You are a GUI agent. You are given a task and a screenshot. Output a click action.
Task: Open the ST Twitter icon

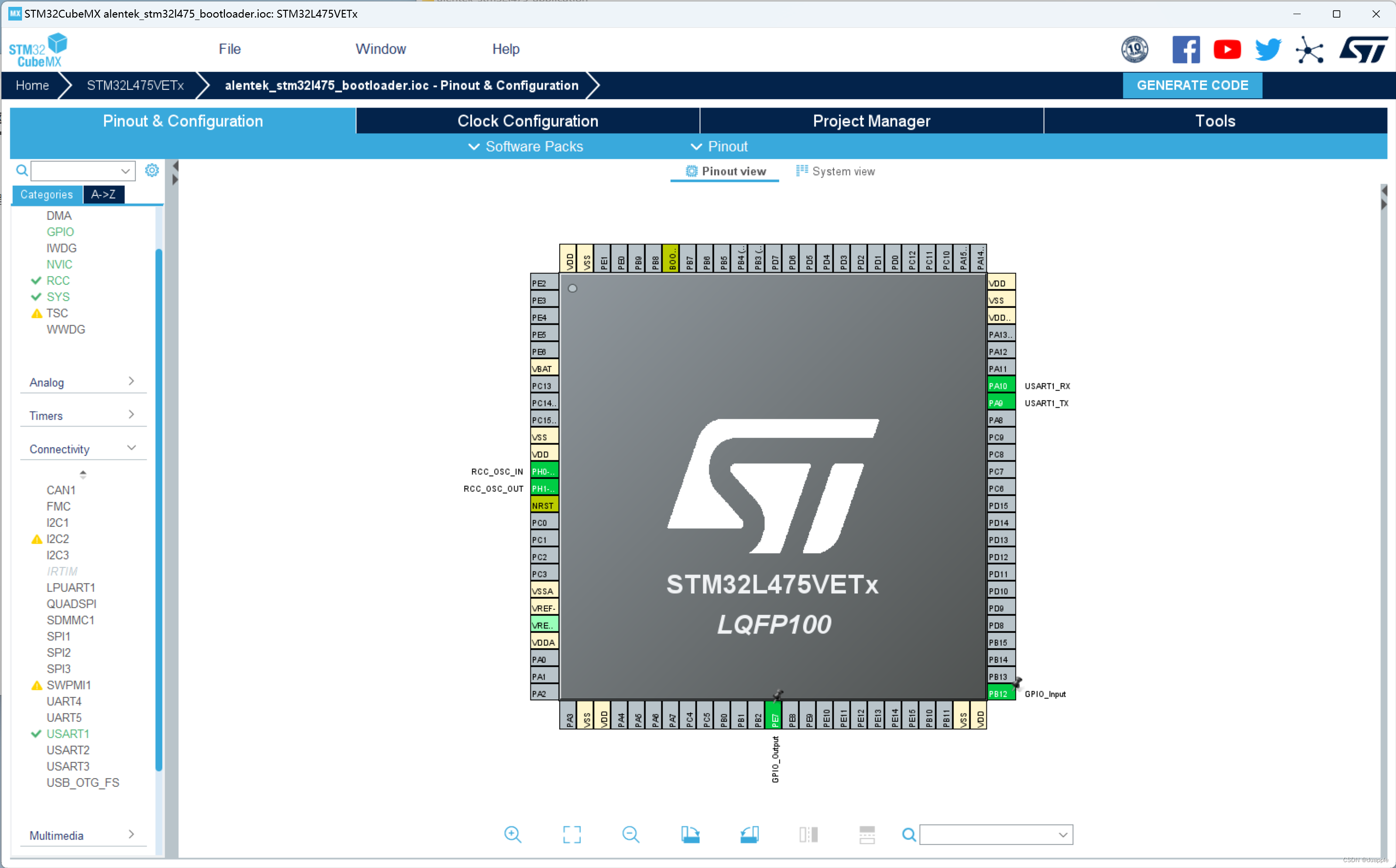click(x=1268, y=49)
